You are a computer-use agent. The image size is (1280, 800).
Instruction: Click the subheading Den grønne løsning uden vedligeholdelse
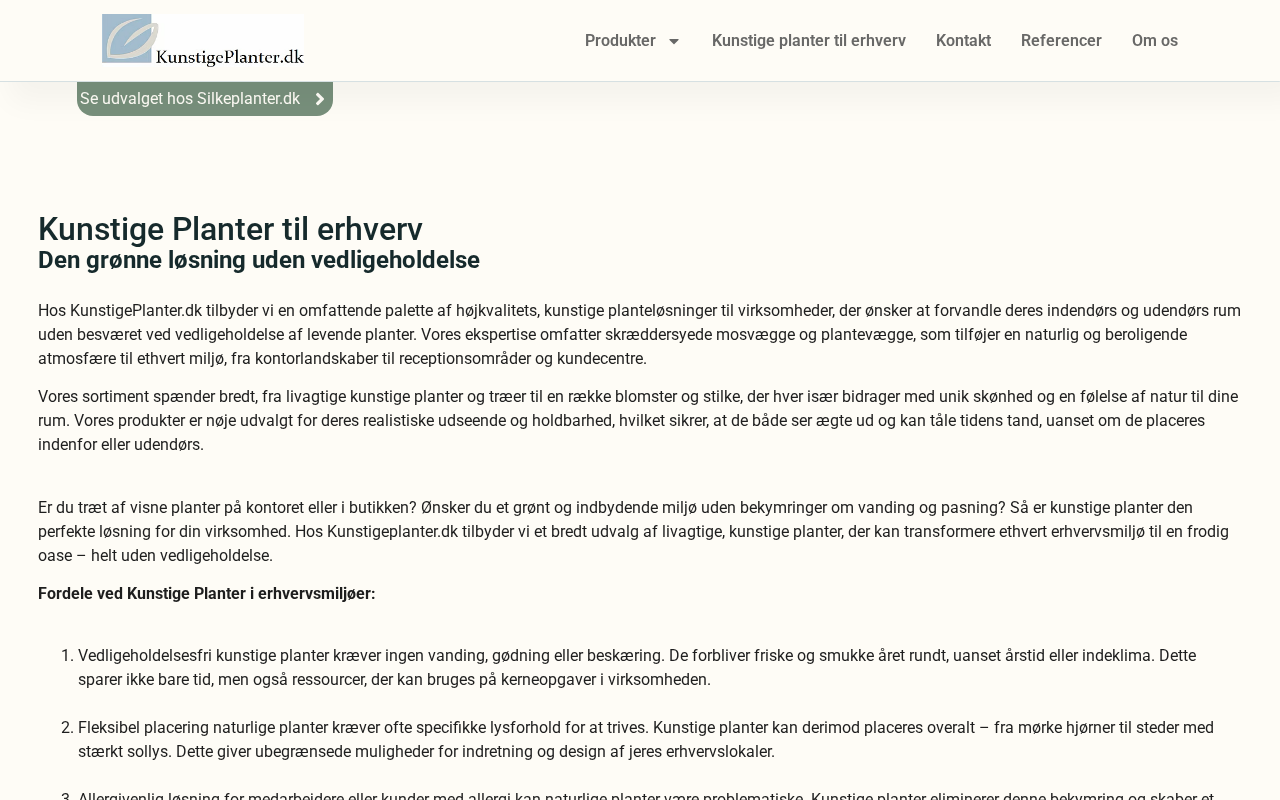(258, 260)
